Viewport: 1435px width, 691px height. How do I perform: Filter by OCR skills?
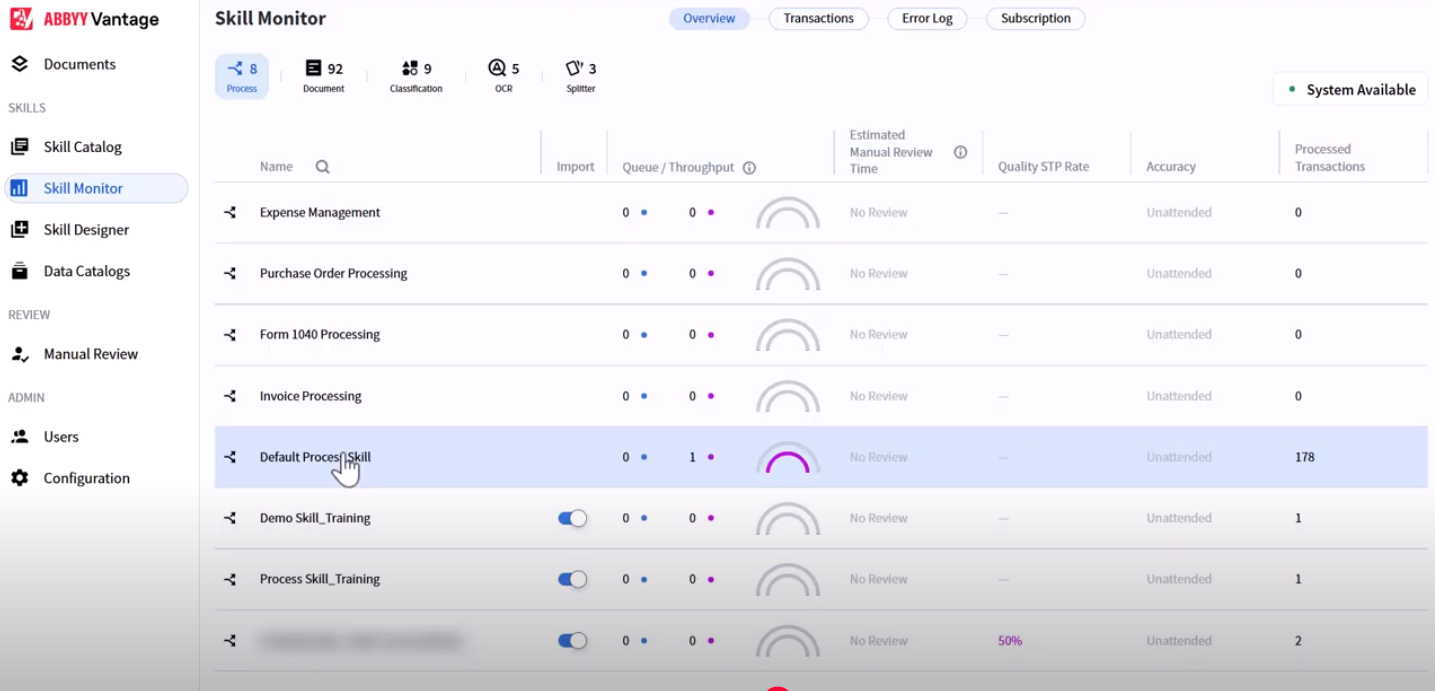click(503, 77)
